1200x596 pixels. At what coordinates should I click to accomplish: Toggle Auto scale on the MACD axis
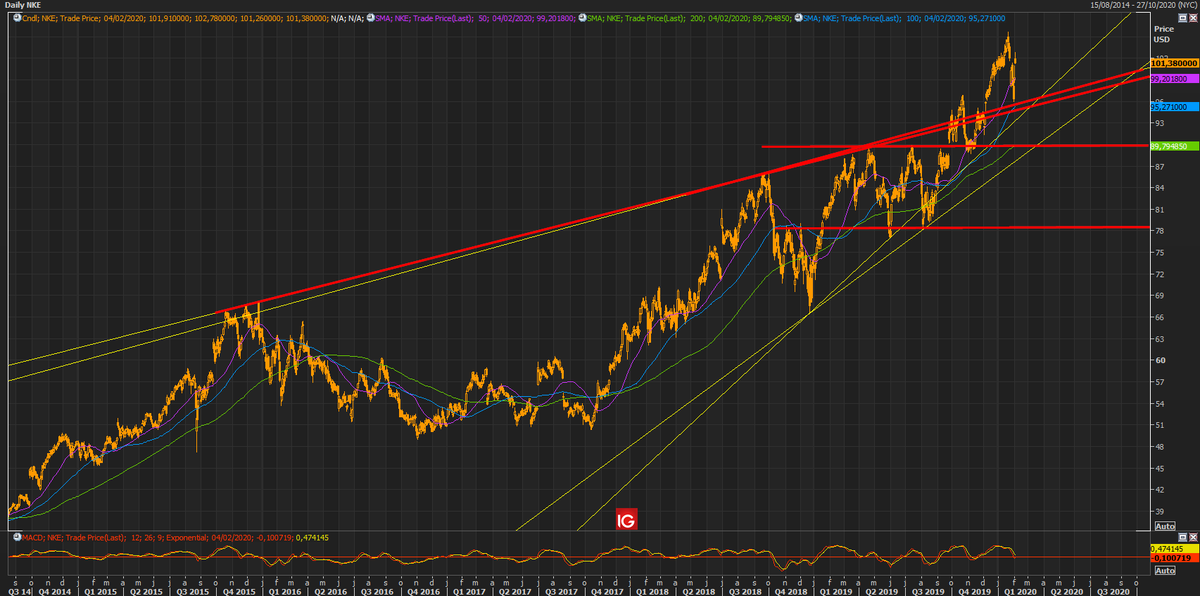point(1165,570)
